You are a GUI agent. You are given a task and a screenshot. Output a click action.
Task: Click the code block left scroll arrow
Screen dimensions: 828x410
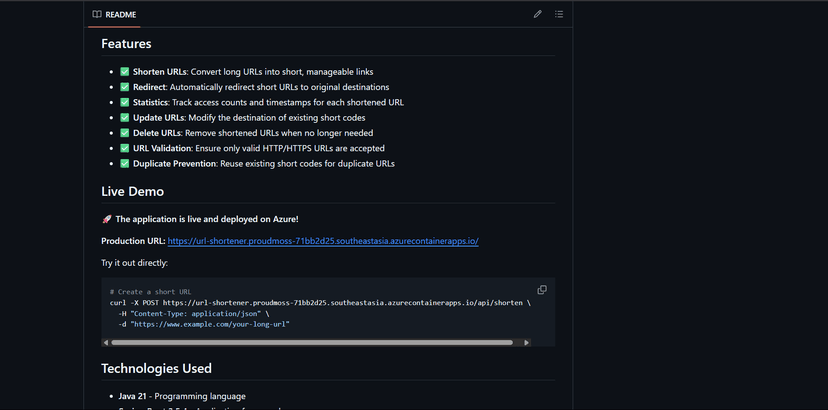coord(106,342)
